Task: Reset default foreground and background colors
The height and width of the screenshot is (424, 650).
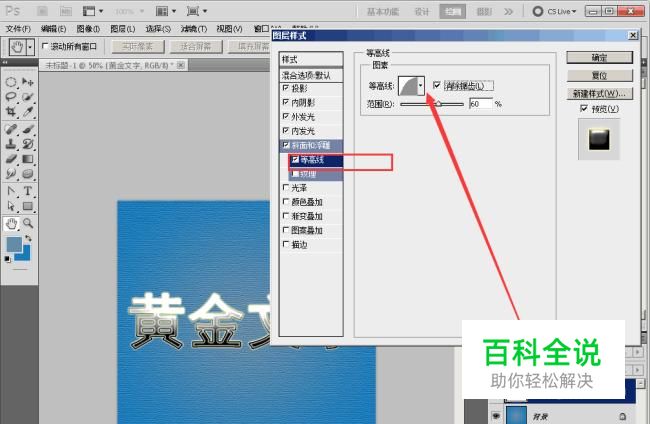Action: click(x=7, y=259)
